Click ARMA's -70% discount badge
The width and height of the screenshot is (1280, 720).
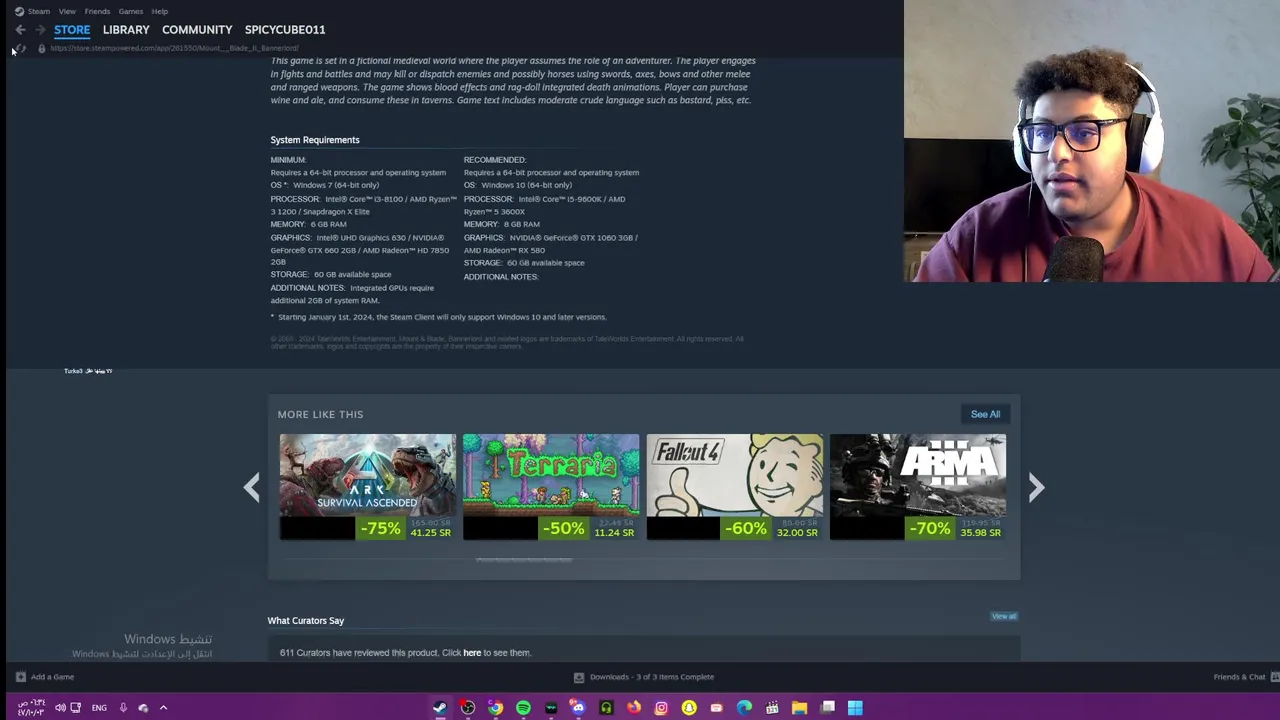click(931, 528)
